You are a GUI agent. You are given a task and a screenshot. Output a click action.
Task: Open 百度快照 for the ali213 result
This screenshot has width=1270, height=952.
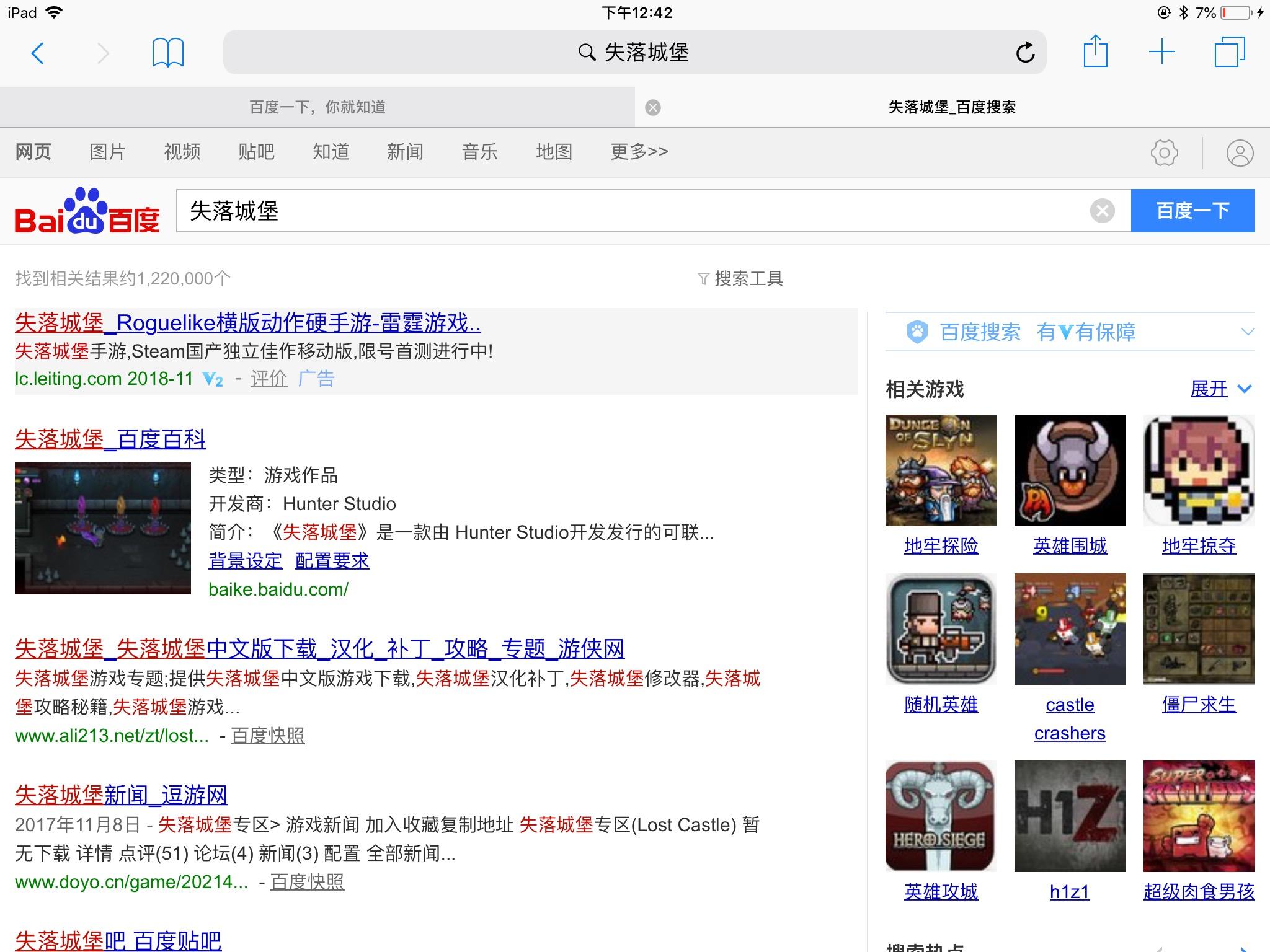coord(268,736)
